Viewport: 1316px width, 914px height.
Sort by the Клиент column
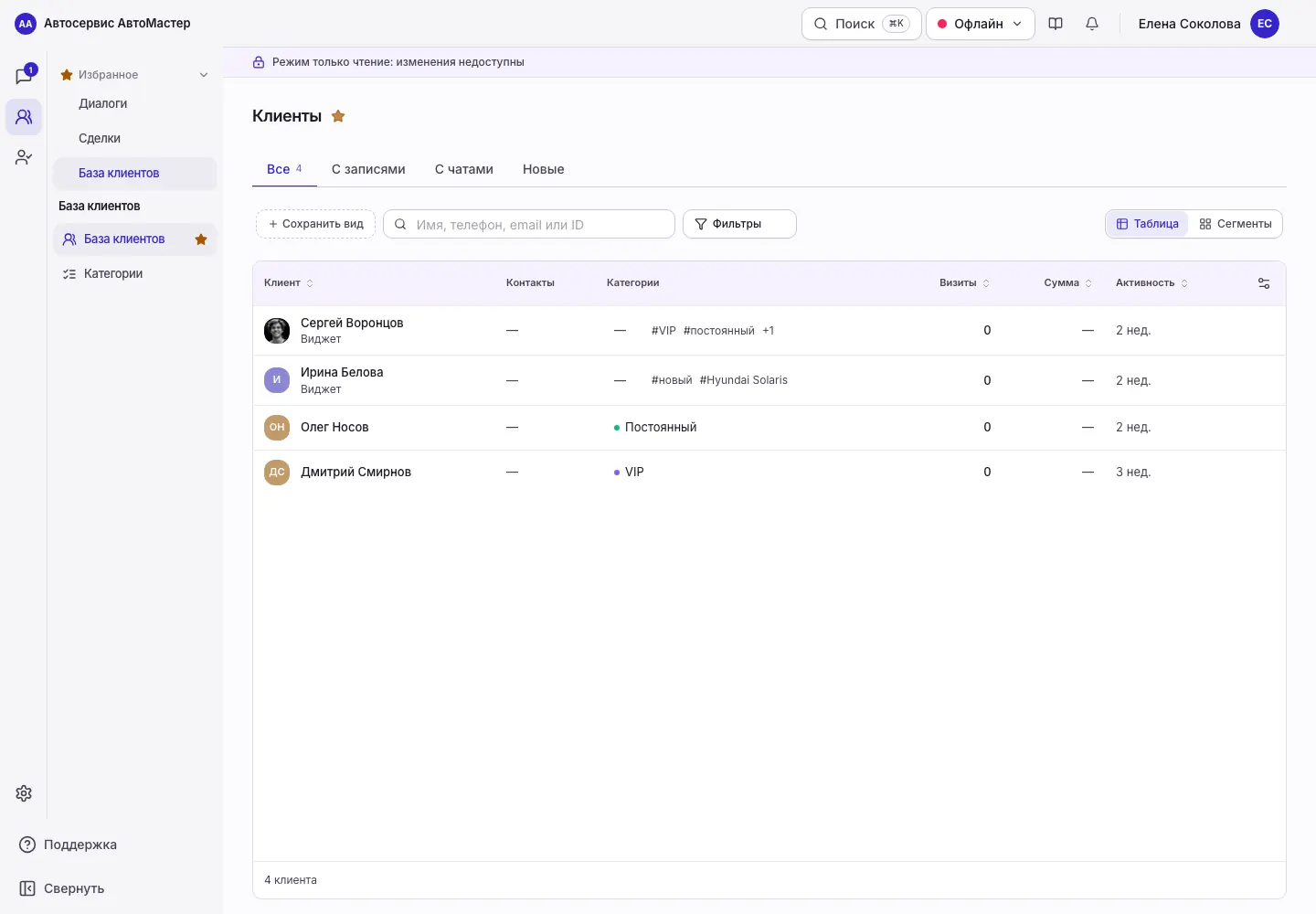289,283
